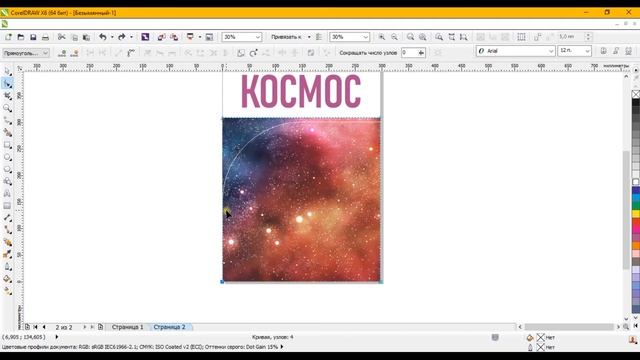The image size is (640, 360).
Task: Go to the first page arrow
Action: pos(36,327)
